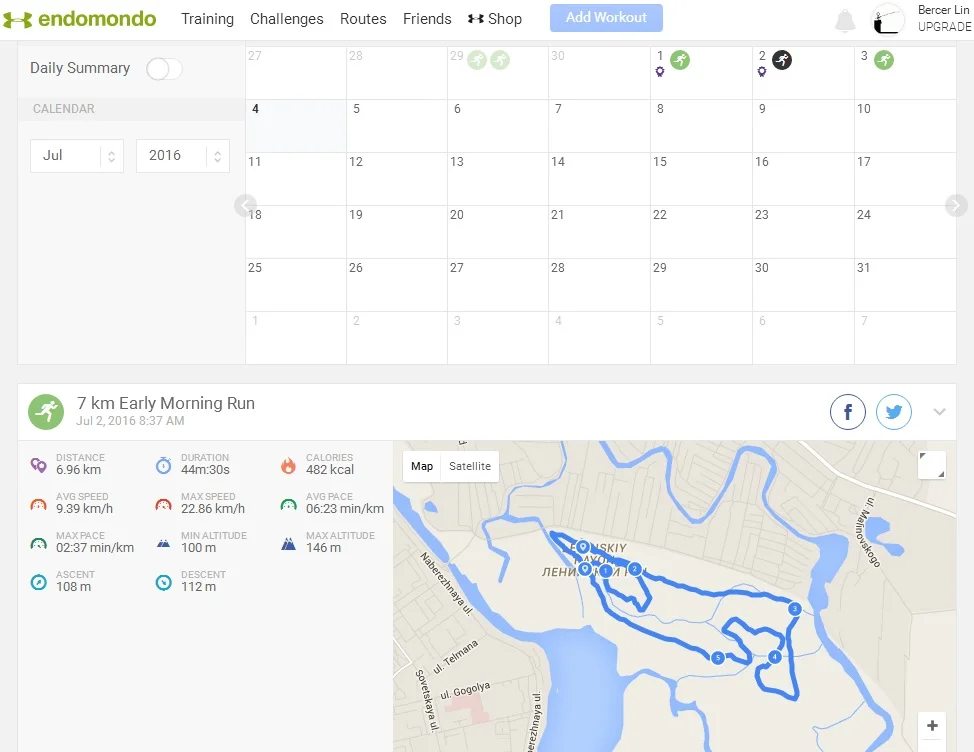Share workout on Twitter
The height and width of the screenshot is (752, 974).
(x=894, y=411)
